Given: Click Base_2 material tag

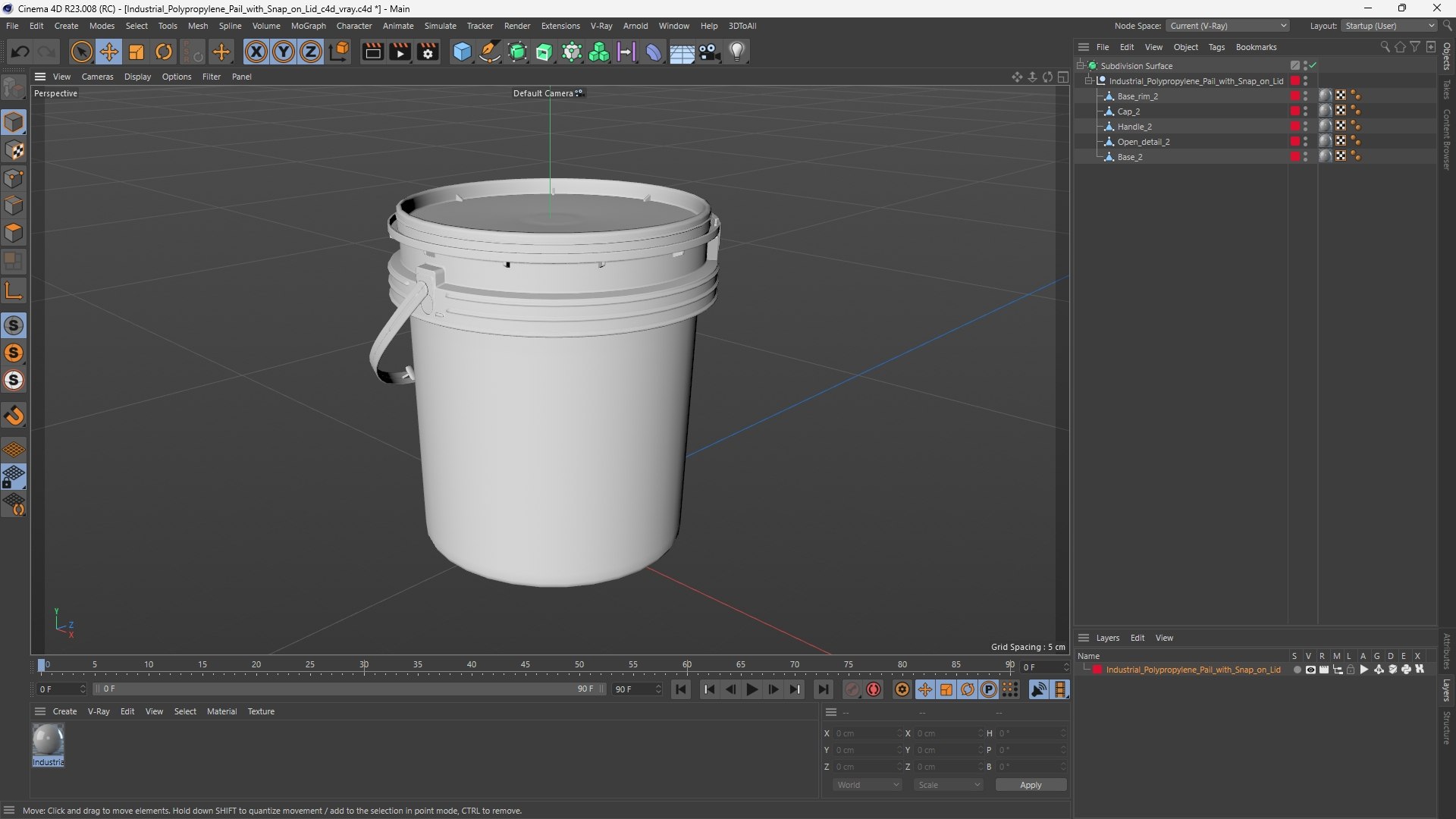Looking at the screenshot, I should click(1326, 156).
